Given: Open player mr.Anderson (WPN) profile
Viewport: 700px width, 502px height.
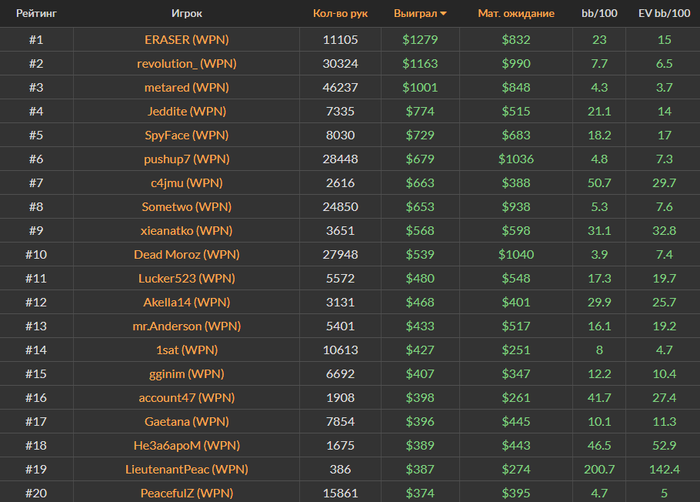Looking at the screenshot, I should (x=187, y=326).
